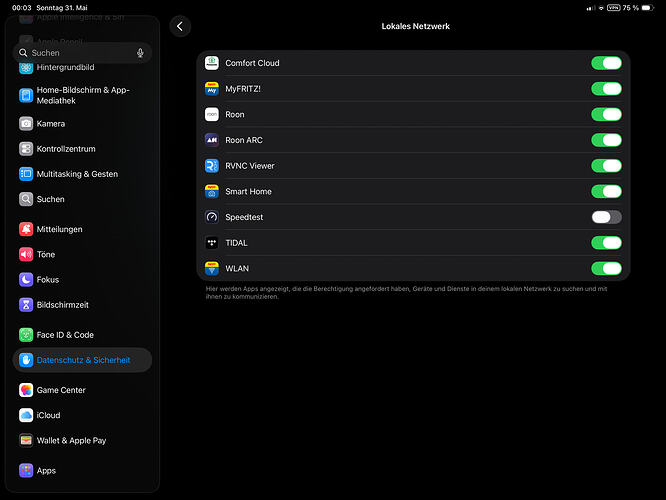Tap the MyFRITZ! app icon
Screen dimensions: 666x500
point(212,89)
